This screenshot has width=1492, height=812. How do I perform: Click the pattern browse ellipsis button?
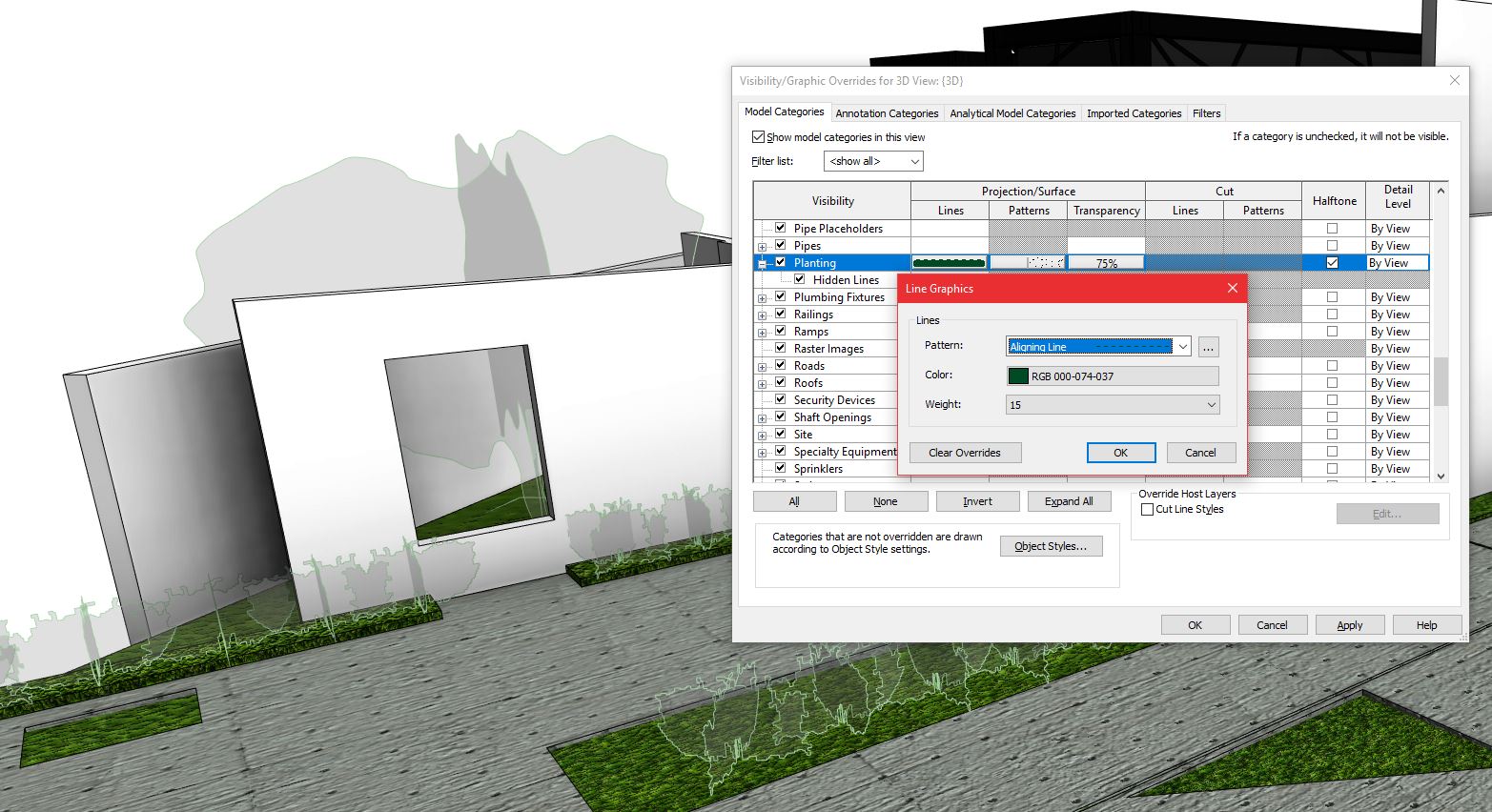(x=1208, y=346)
